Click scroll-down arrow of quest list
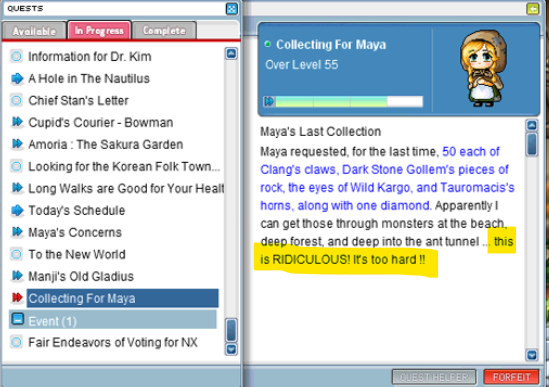The width and height of the screenshot is (549, 387). click(x=231, y=349)
